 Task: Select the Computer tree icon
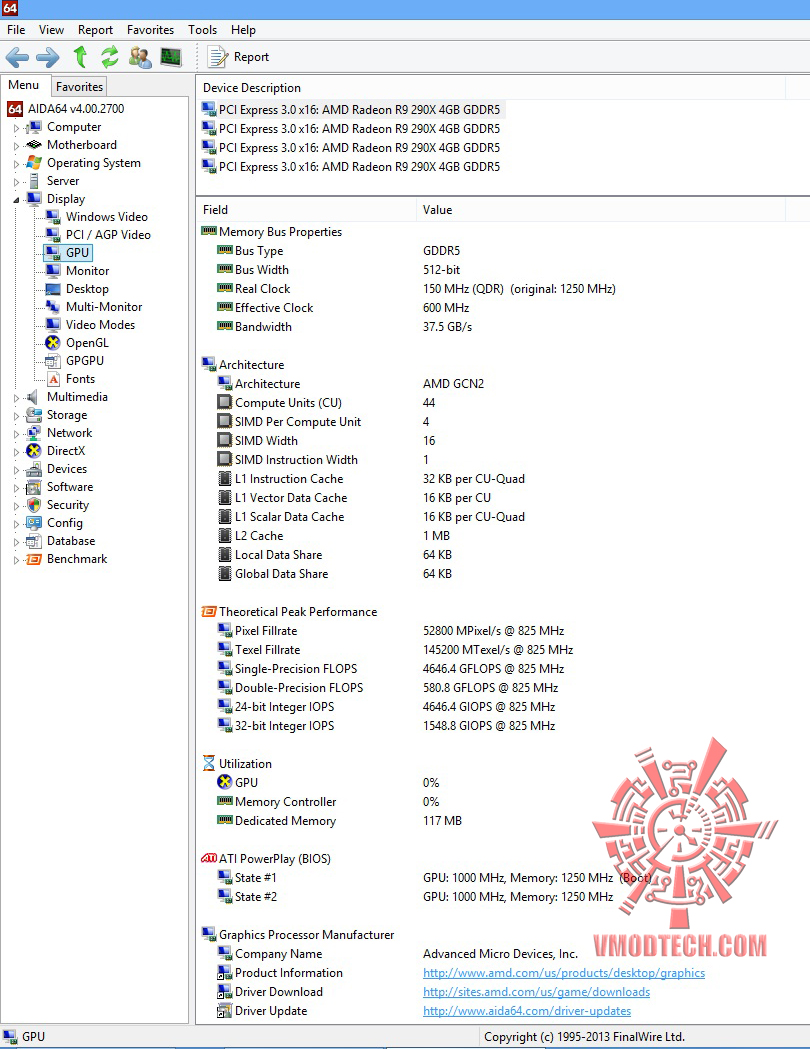tap(33, 127)
